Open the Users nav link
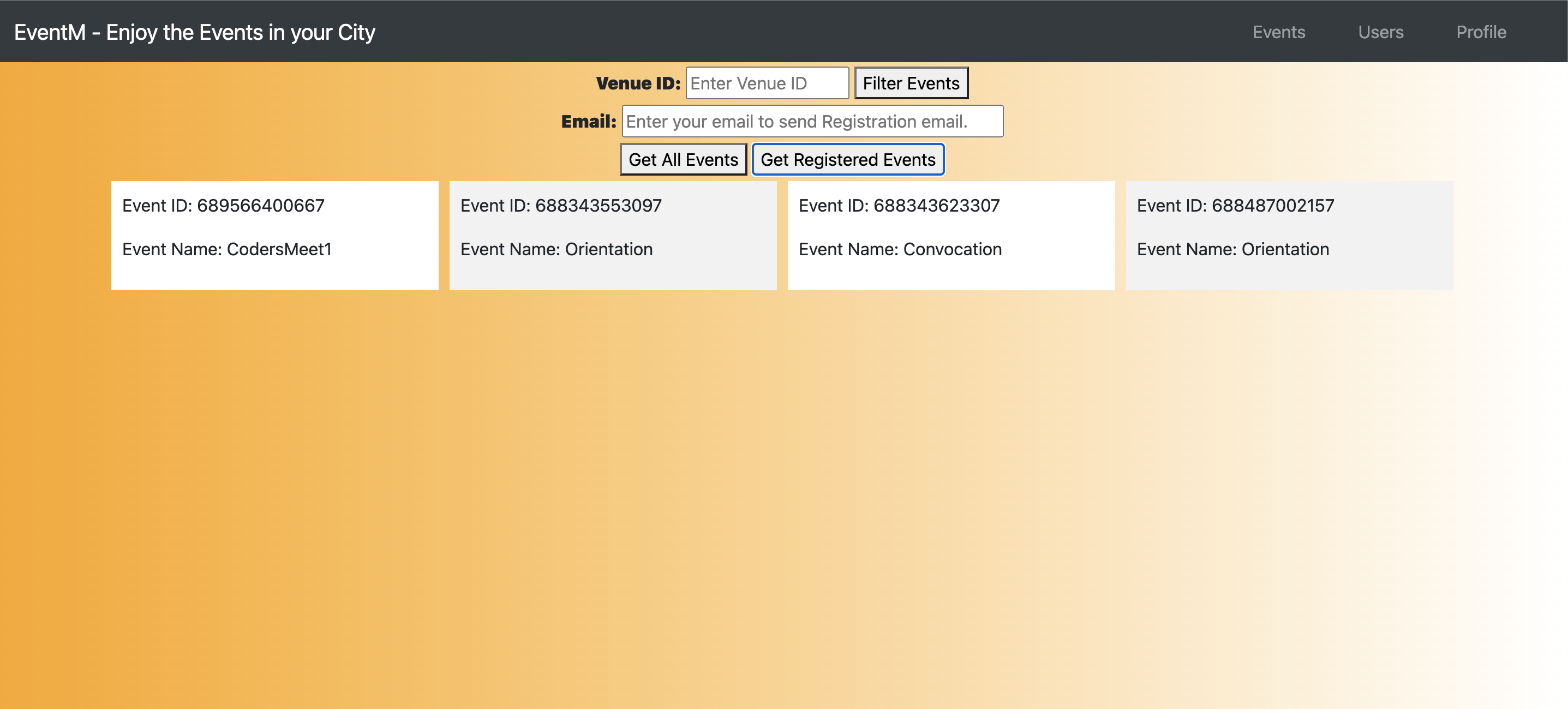Viewport: 1568px width, 709px height. [1380, 32]
